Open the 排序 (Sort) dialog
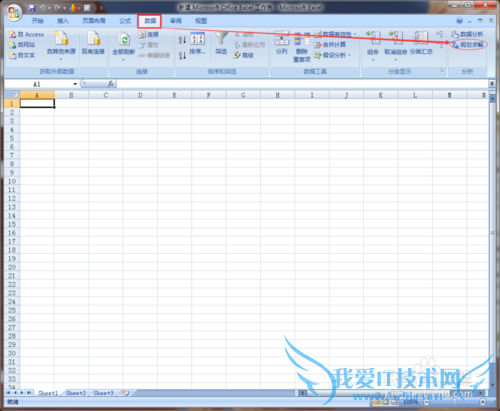The height and width of the screenshot is (411, 500). (x=197, y=43)
